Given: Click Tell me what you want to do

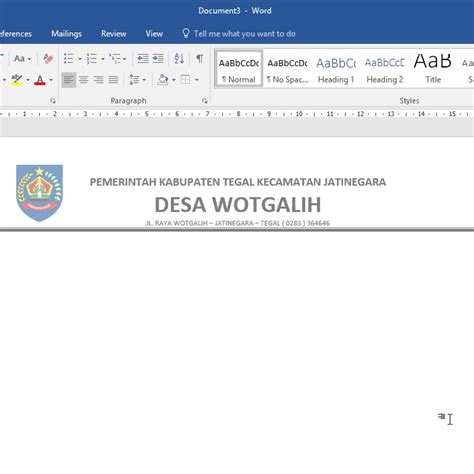Looking at the screenshot, I should pos(245,34).
